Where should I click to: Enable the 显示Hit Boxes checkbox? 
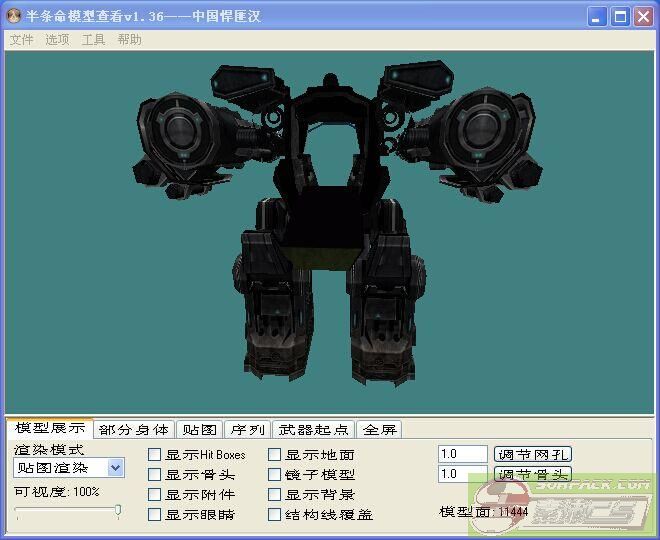[x=155, y=455]
